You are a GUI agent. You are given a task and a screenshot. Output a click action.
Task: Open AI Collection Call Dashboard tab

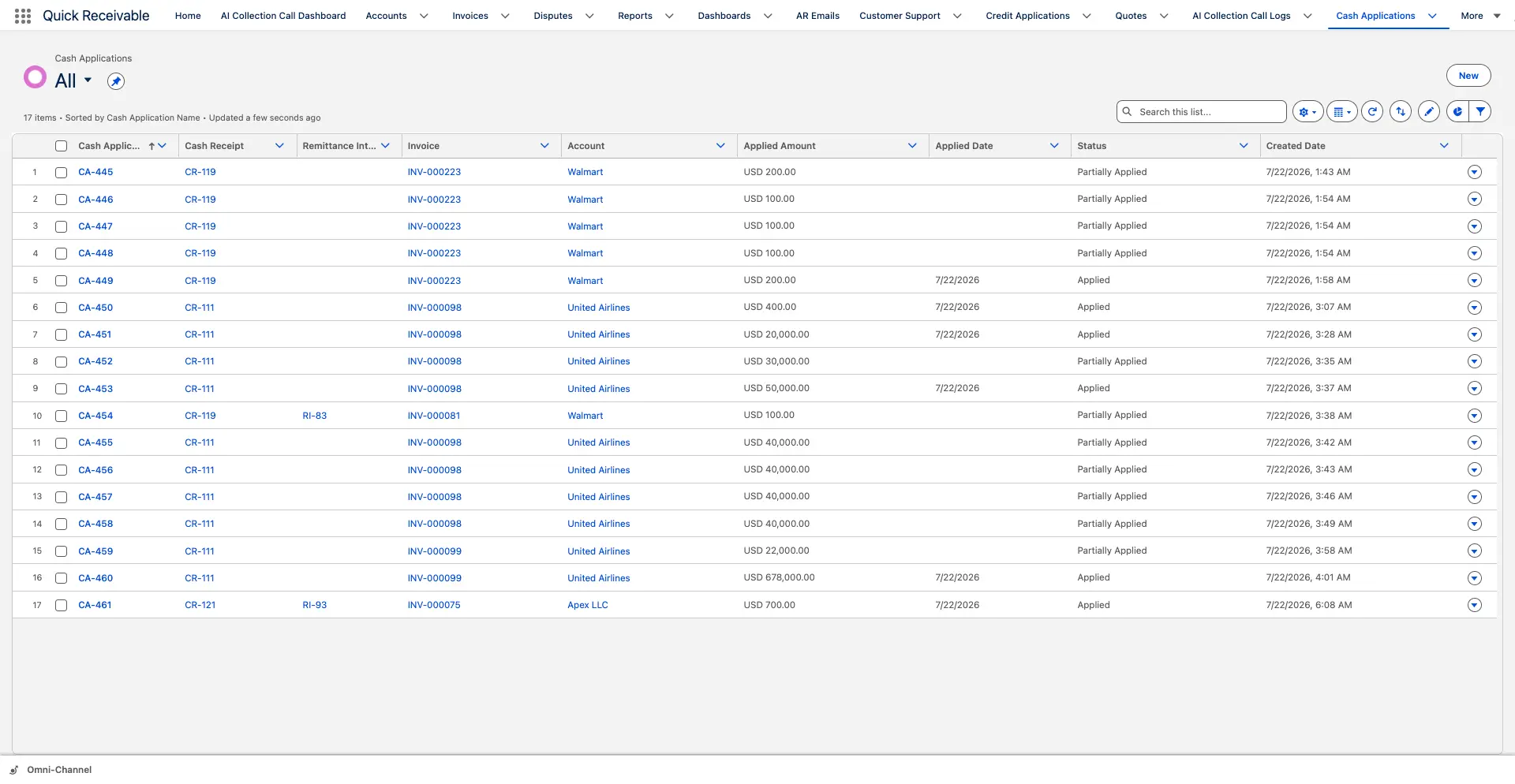[x=283, y=16]
